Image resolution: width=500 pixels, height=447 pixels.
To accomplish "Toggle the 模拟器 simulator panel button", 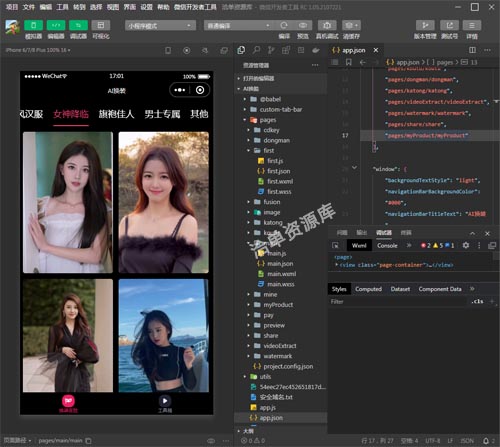I will [x=33, y=25].
